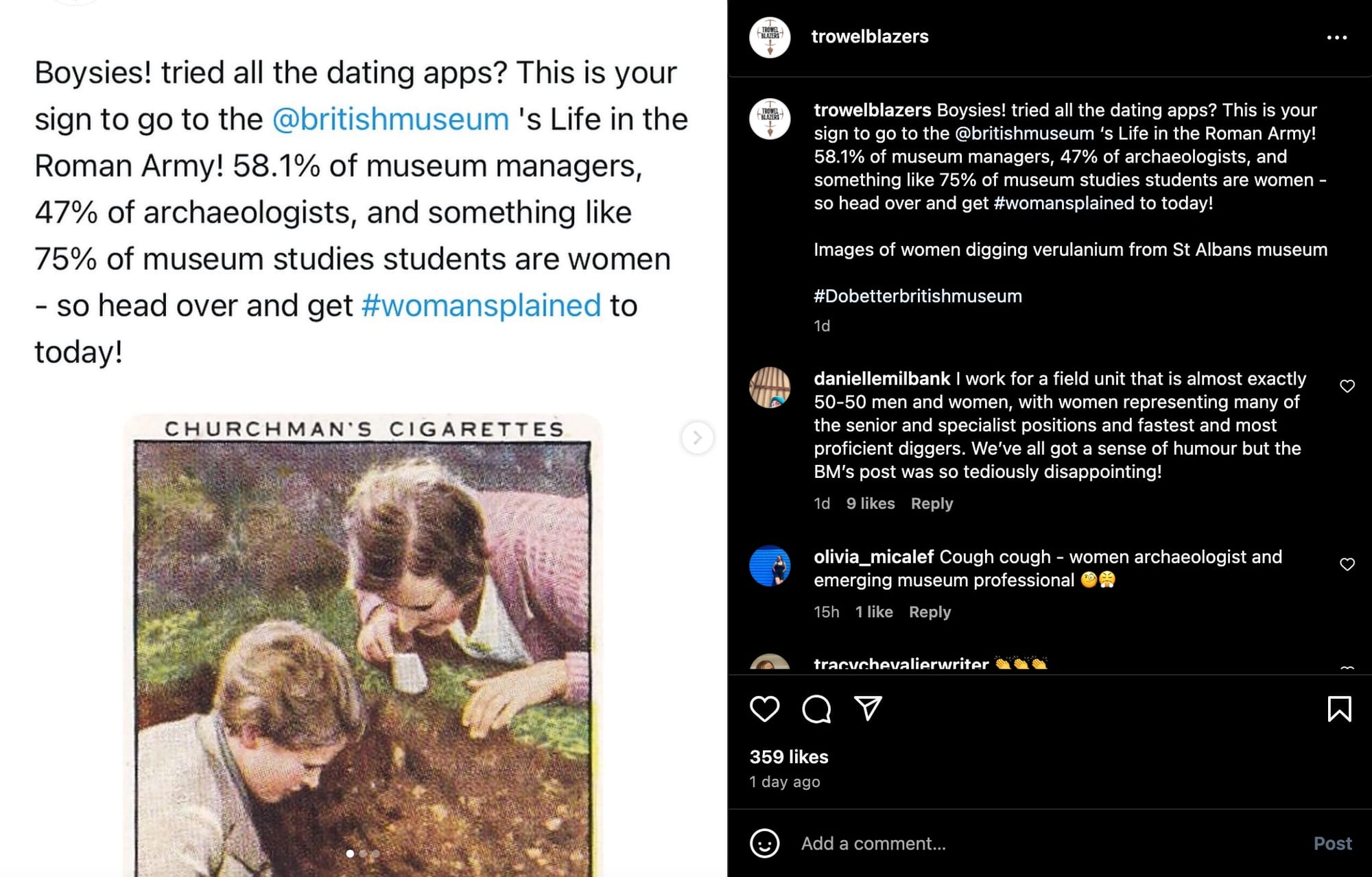Open the three-dot more options menu

click(1336, 38)
